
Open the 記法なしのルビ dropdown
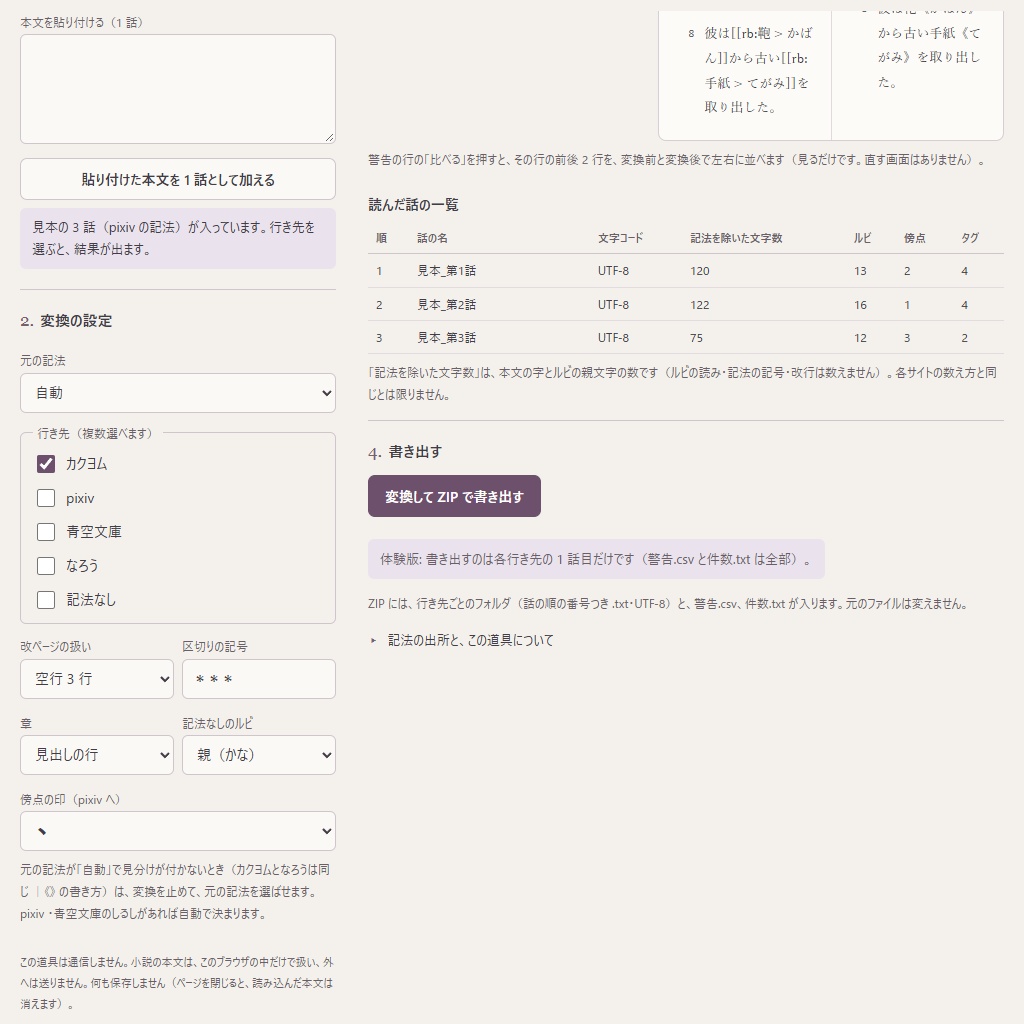[x=259, y=755]
